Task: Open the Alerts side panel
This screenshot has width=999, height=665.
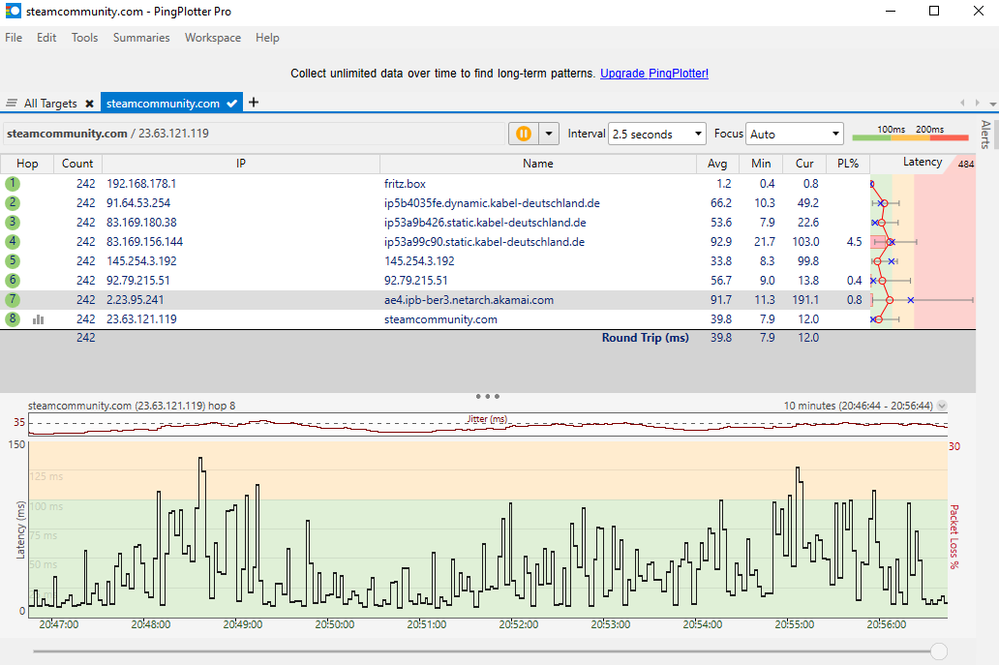Action: tap(986, 134)
